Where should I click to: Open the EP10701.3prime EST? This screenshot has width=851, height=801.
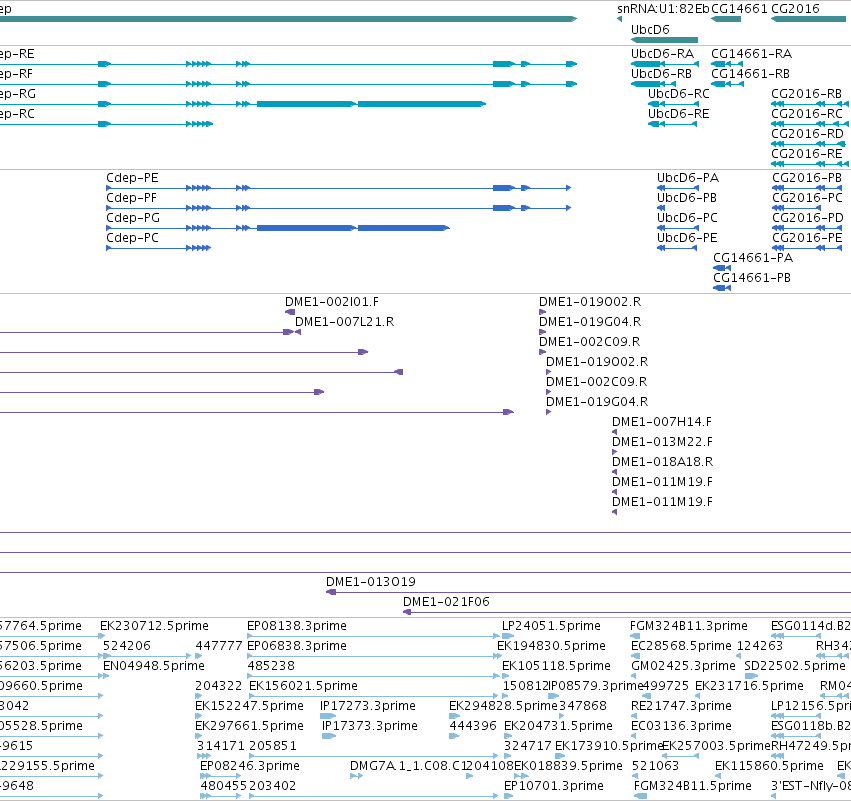[x=554, y=787]
